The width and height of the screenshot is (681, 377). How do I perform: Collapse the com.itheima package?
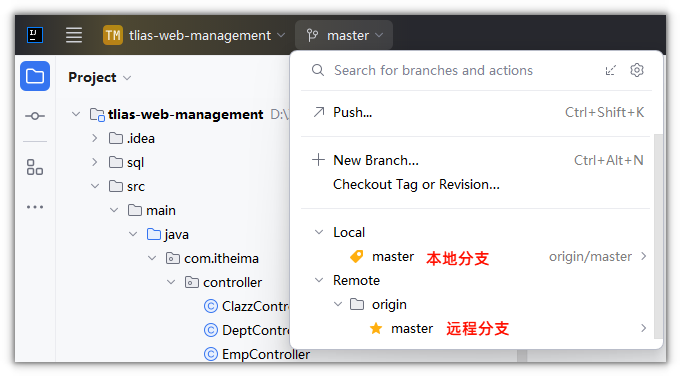152,258
